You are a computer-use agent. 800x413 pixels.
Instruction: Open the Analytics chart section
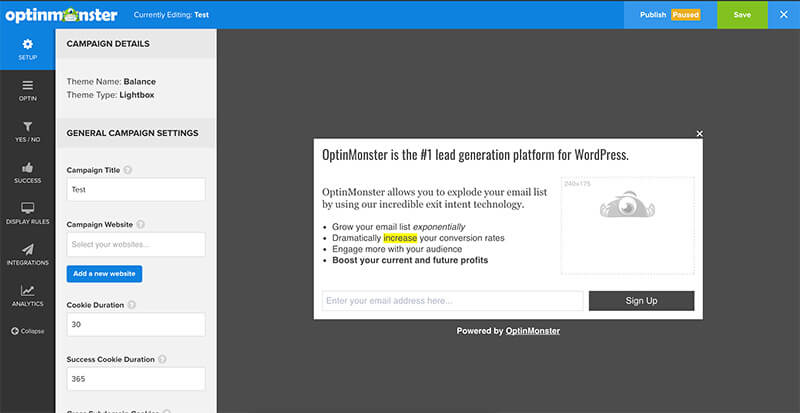[x=28, y=296]
